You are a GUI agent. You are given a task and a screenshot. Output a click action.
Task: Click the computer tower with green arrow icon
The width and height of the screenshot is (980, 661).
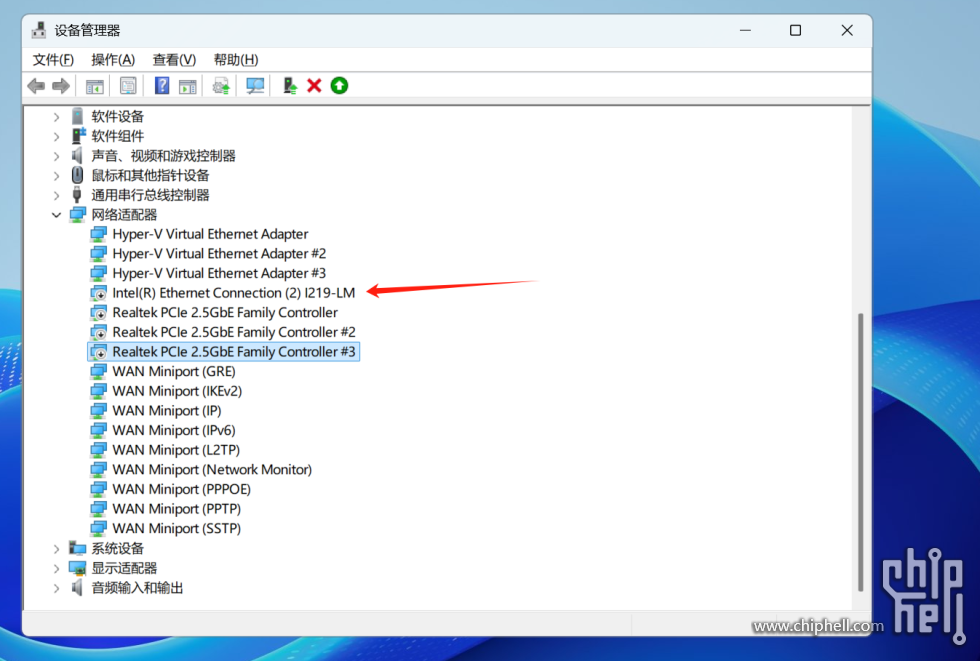coord(290,86)
